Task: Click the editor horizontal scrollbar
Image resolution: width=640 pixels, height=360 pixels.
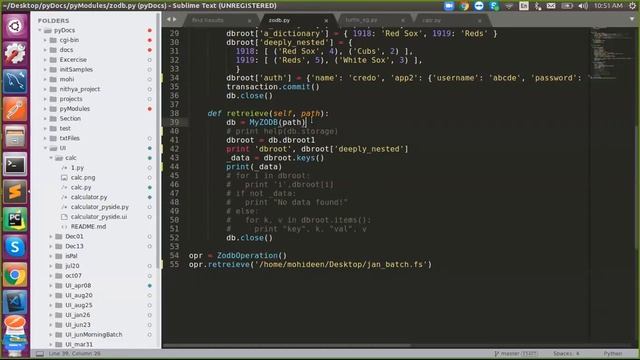Action: [287, 346]
